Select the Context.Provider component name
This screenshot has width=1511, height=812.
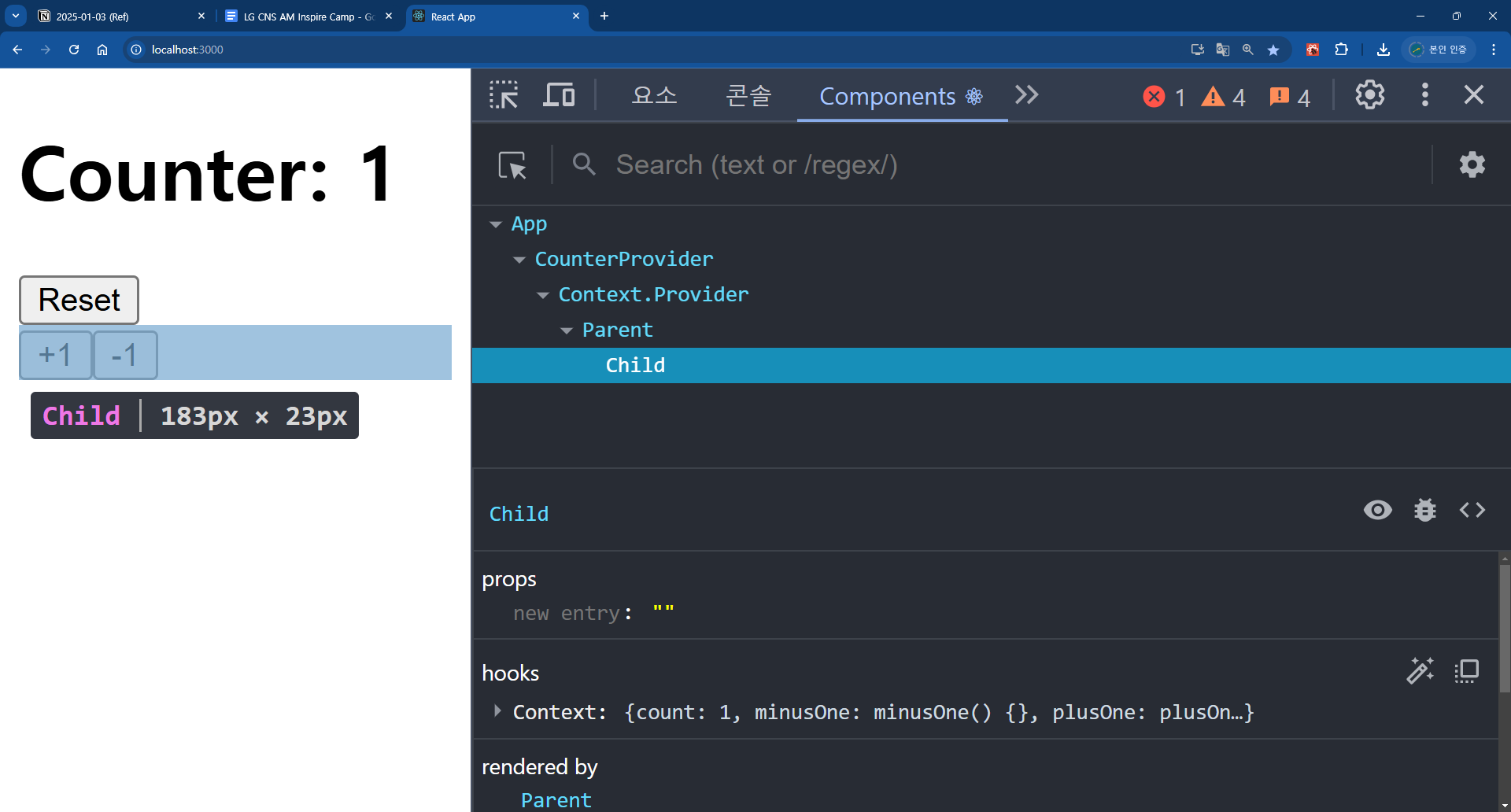pyautogui.click(x=653, y=294)
